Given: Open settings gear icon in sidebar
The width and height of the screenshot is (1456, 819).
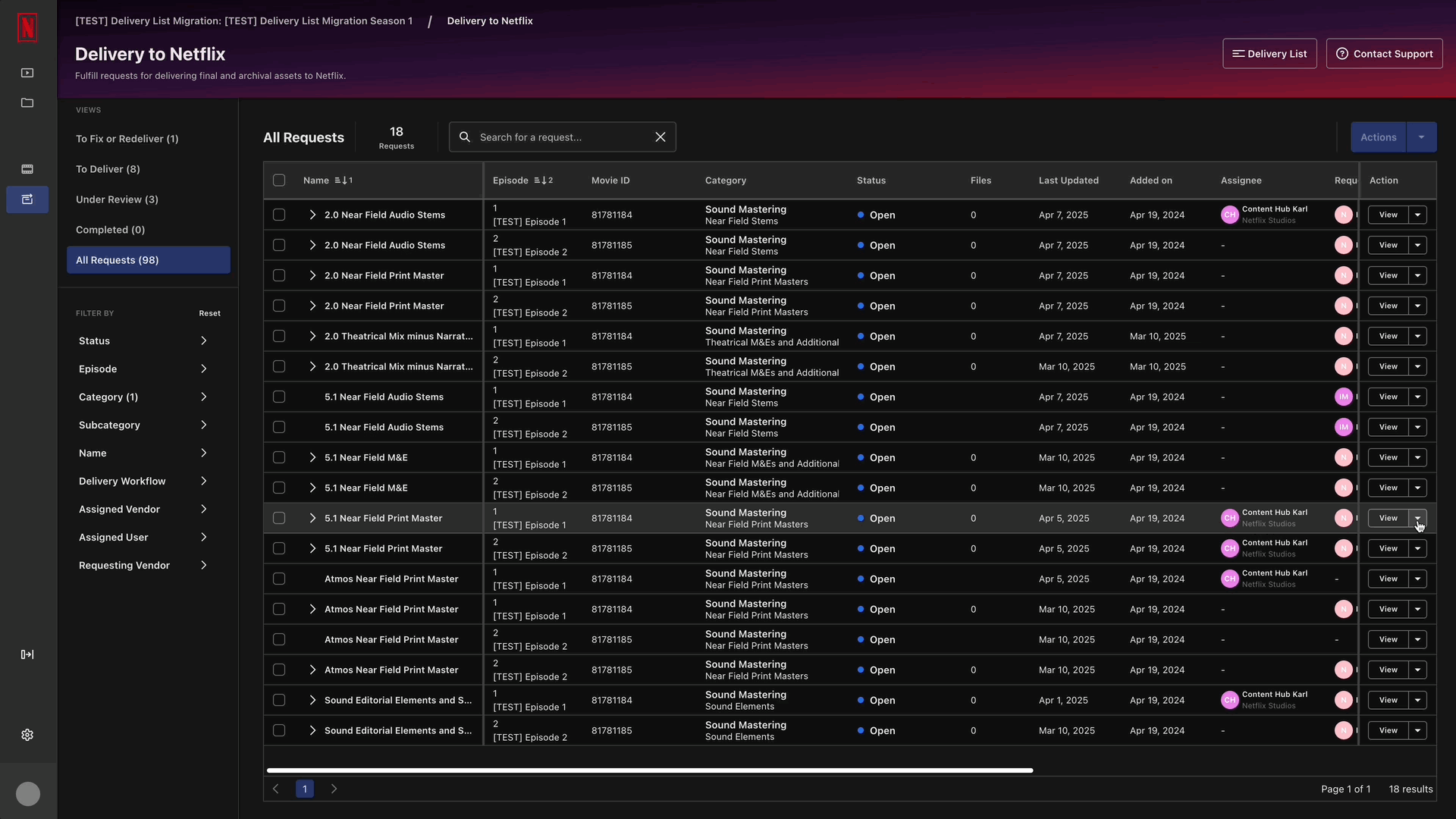Looking at the screenshot, I should click(x=27, y=735).
